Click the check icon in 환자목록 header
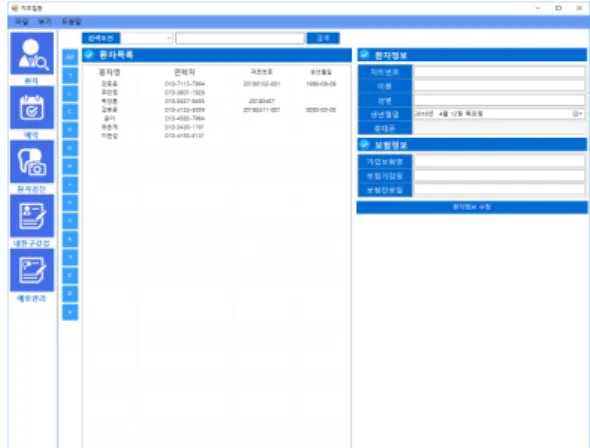590x448 pixels. 89,55
